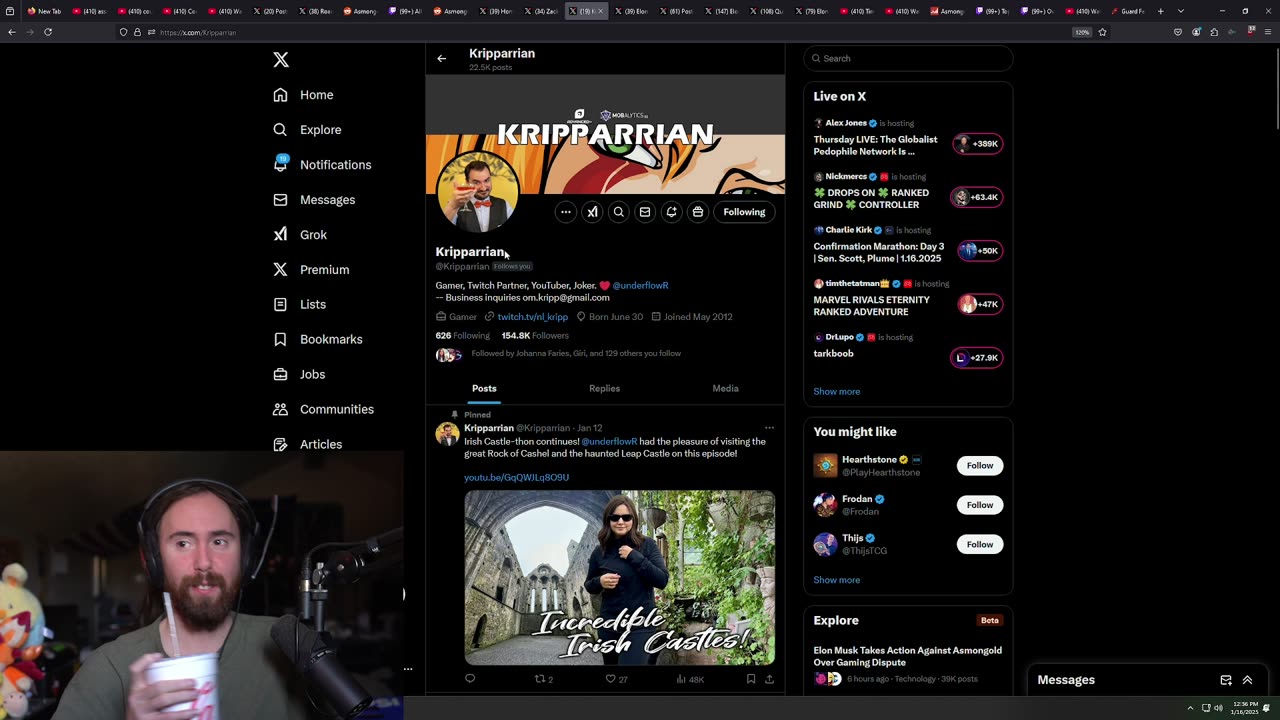Bookmark this page with star icon
This screenshot has height=720, width=1280.
tap(1102, 32)
